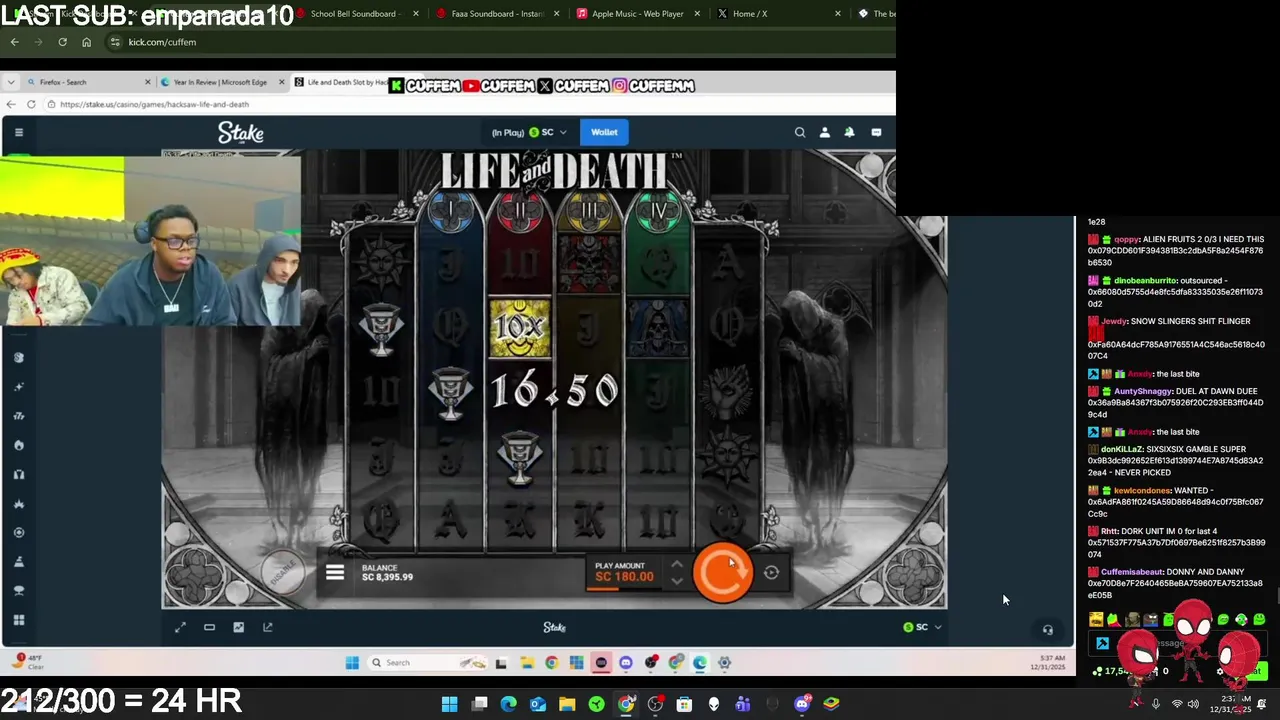Click the stake.us URL address field

click(x=470, y=104)
